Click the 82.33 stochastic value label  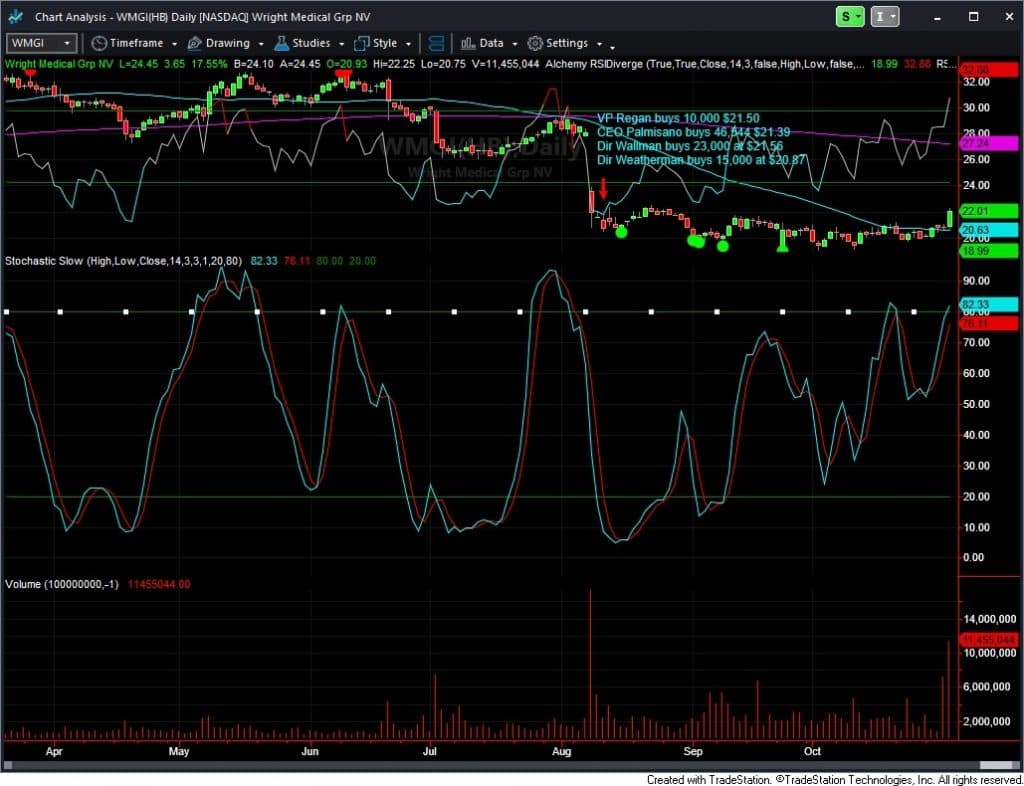[x=989, y=304]
